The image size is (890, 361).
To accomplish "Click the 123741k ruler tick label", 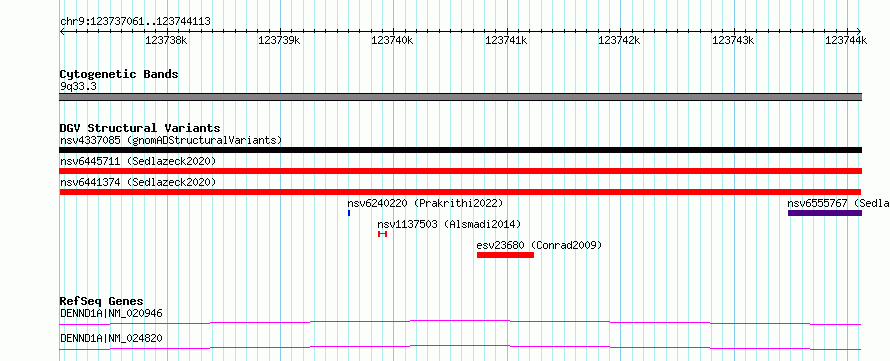I will (506, 40).
